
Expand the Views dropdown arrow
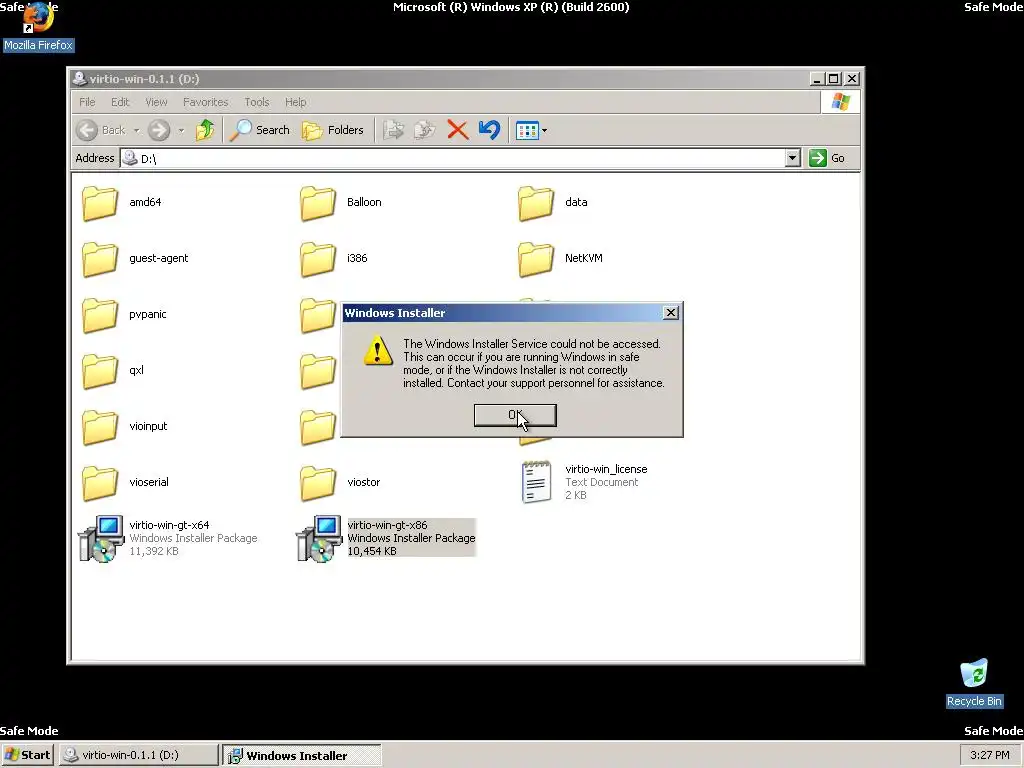[545, 131]
